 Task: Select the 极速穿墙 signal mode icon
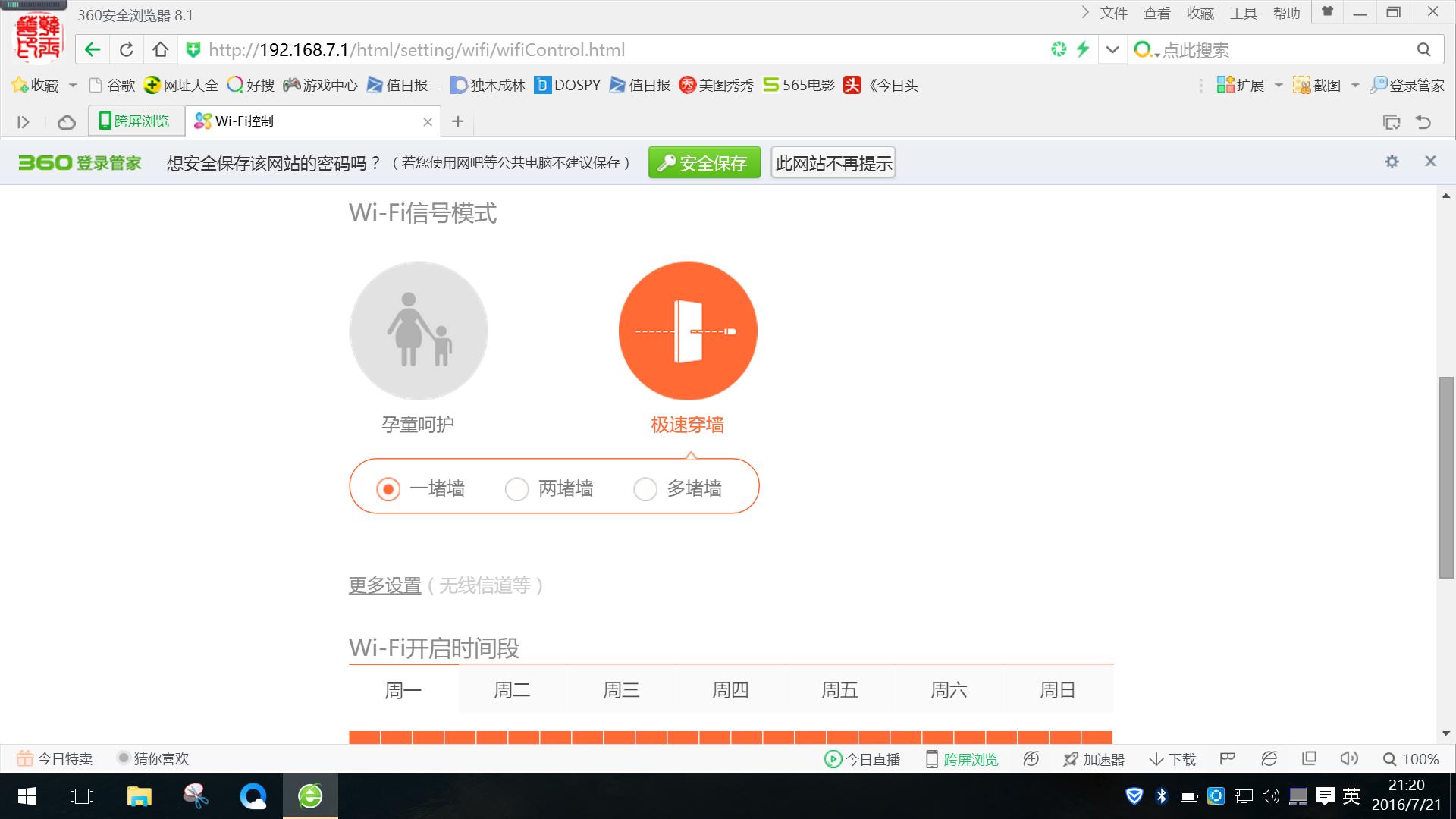click(x=687, y=331)
